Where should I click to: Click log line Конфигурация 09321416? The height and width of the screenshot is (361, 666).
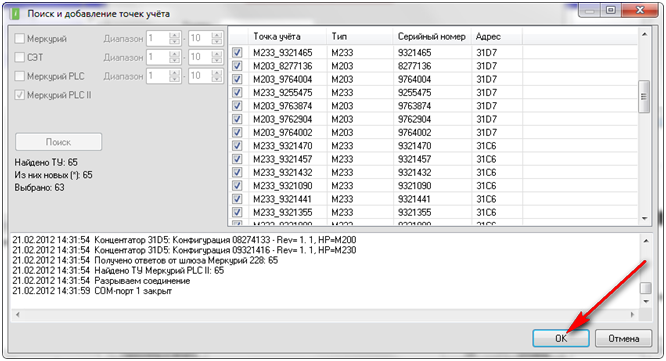click(184, 250)
